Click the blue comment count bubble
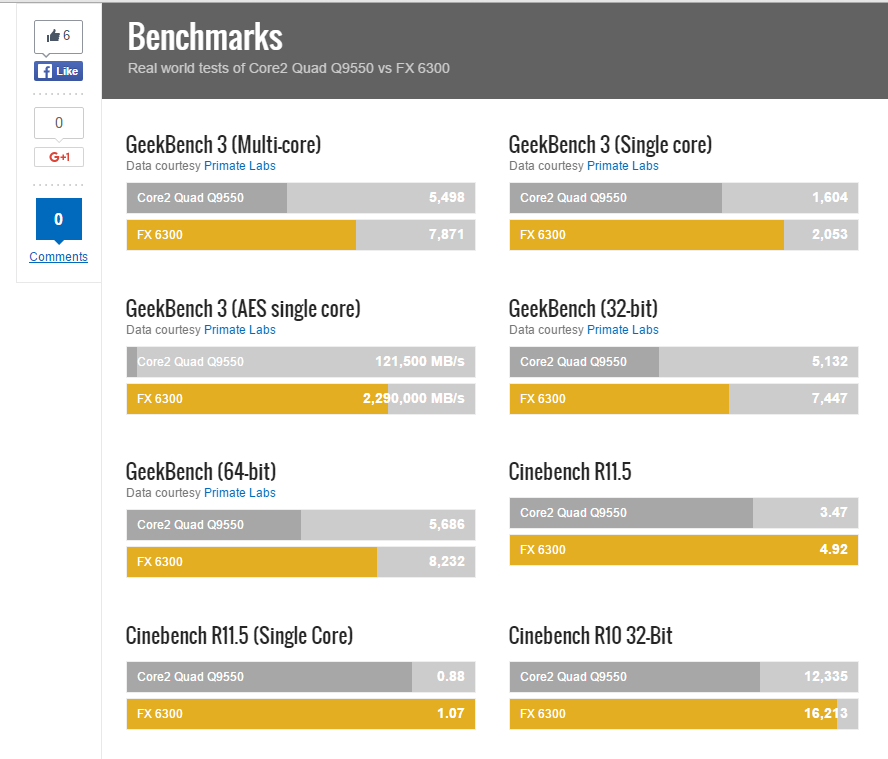888x759 pixels. [x=59, y=219]
